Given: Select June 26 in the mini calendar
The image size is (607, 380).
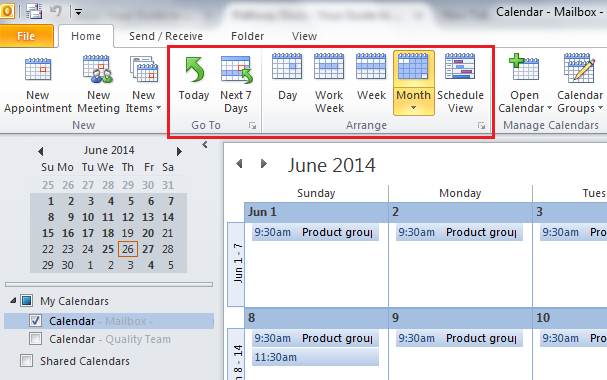Looking at the screenshot, I should coord(128,249).
